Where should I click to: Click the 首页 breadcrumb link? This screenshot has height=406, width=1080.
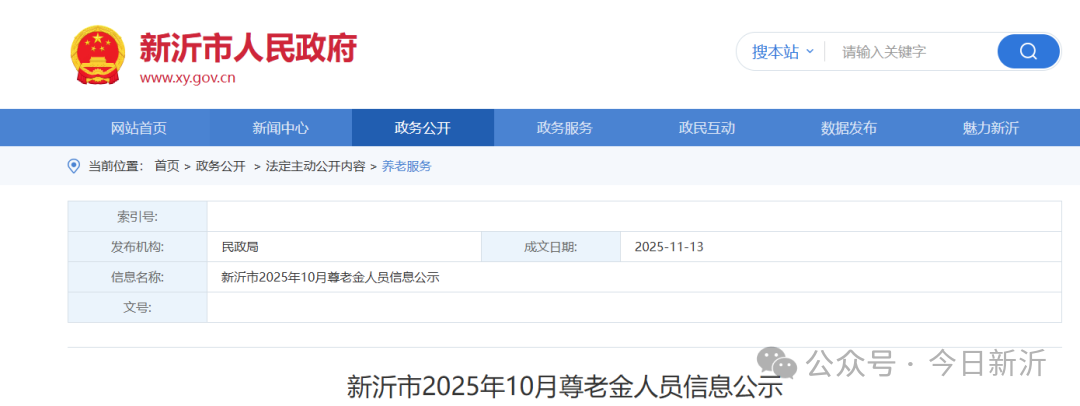pos(167,166)
